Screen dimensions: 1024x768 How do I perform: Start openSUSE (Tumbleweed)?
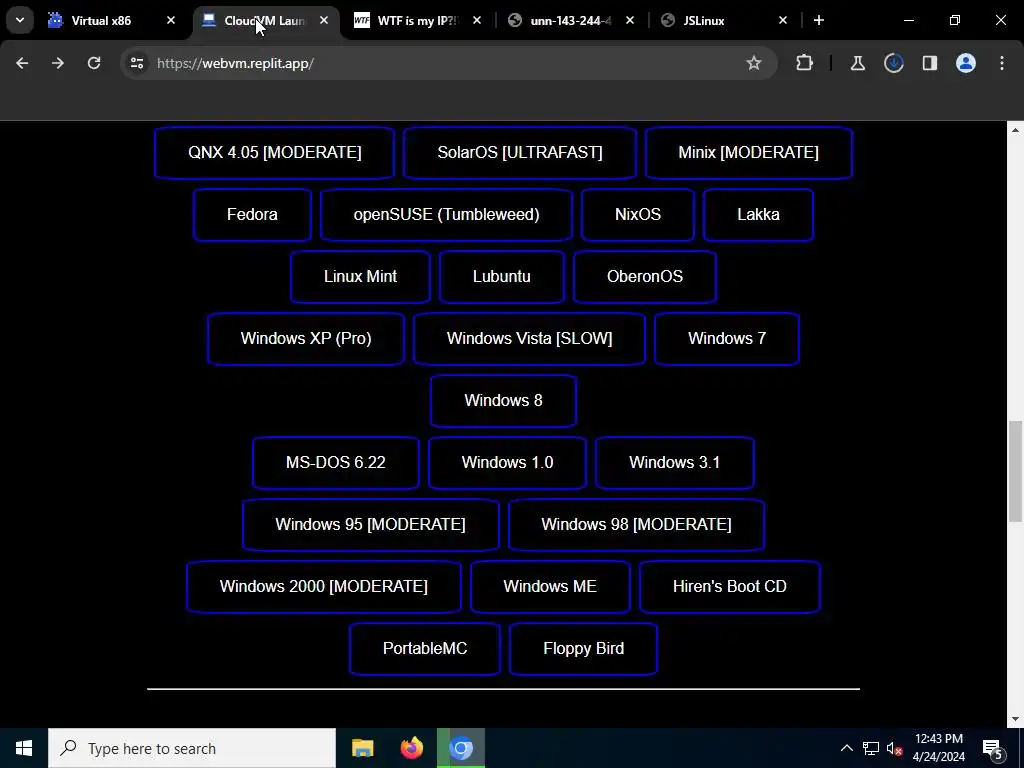[x=447, y=215]
